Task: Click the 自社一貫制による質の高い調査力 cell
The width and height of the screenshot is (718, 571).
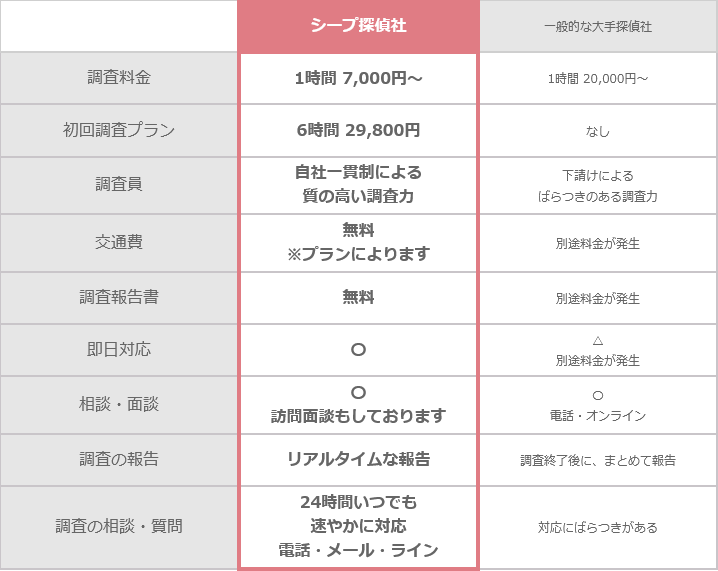Action: (358, 185)
